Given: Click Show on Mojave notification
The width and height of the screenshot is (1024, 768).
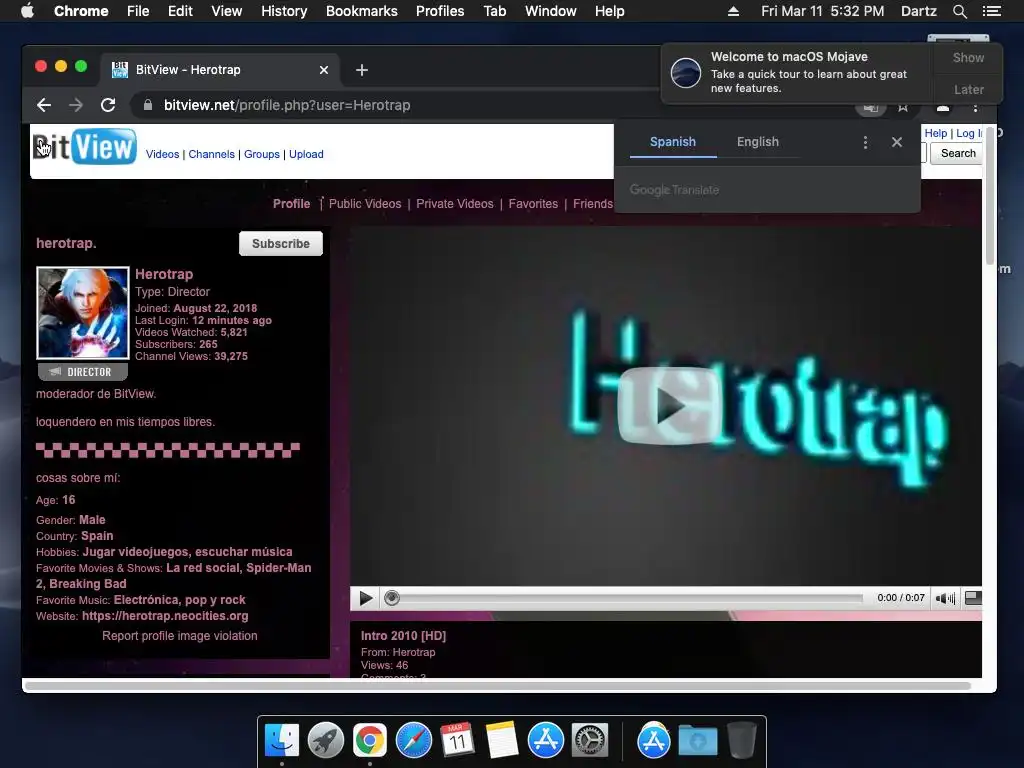Looking at the screenshot, I should (968, 57).
